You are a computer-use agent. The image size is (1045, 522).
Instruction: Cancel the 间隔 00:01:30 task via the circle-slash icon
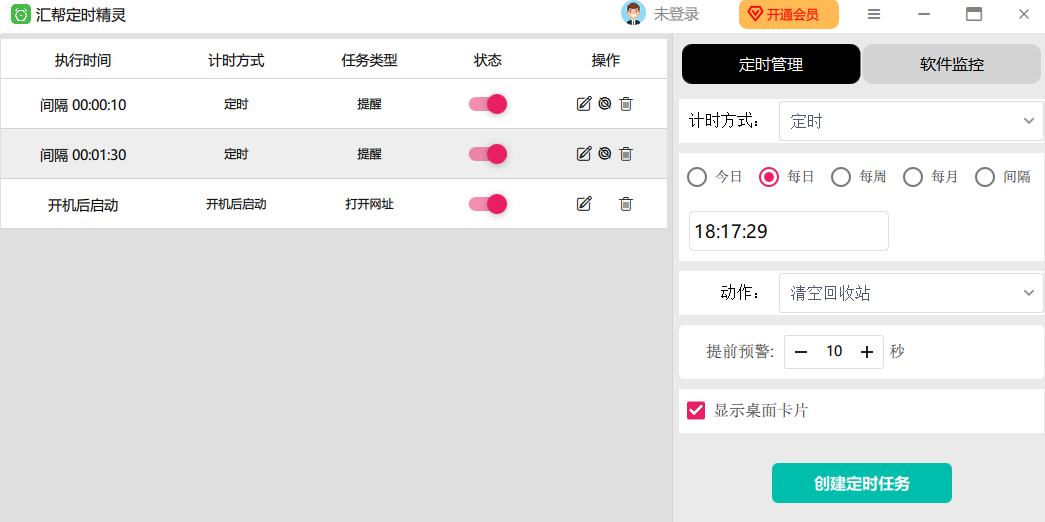tap(605, 154)
